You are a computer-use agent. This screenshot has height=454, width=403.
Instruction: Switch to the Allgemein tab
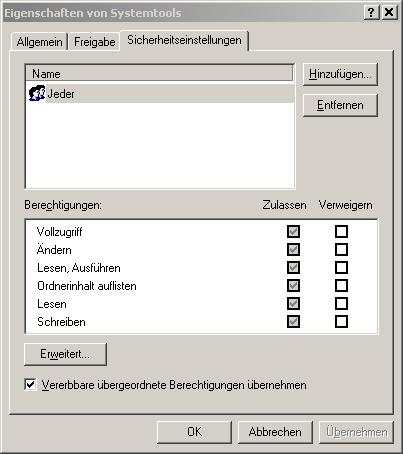pos(39,42)
